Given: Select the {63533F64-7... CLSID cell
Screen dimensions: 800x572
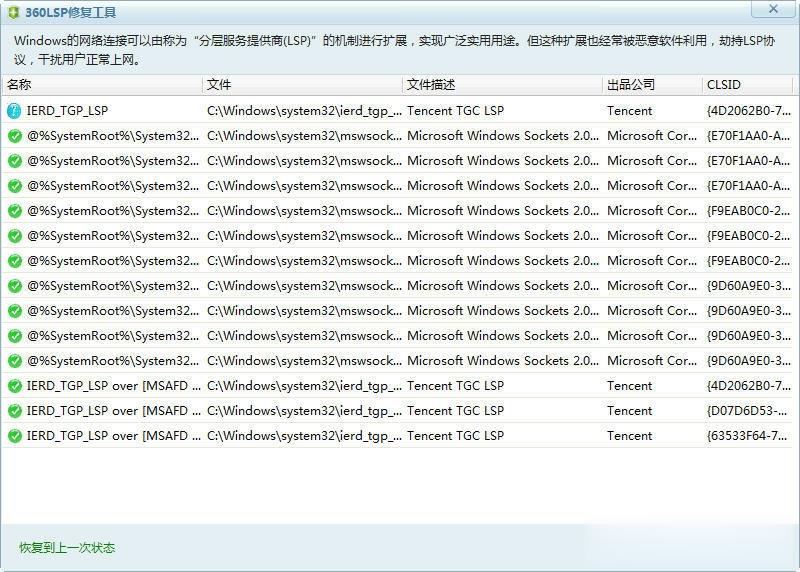Looking at the screenshot, I should (x=747, y=436).
